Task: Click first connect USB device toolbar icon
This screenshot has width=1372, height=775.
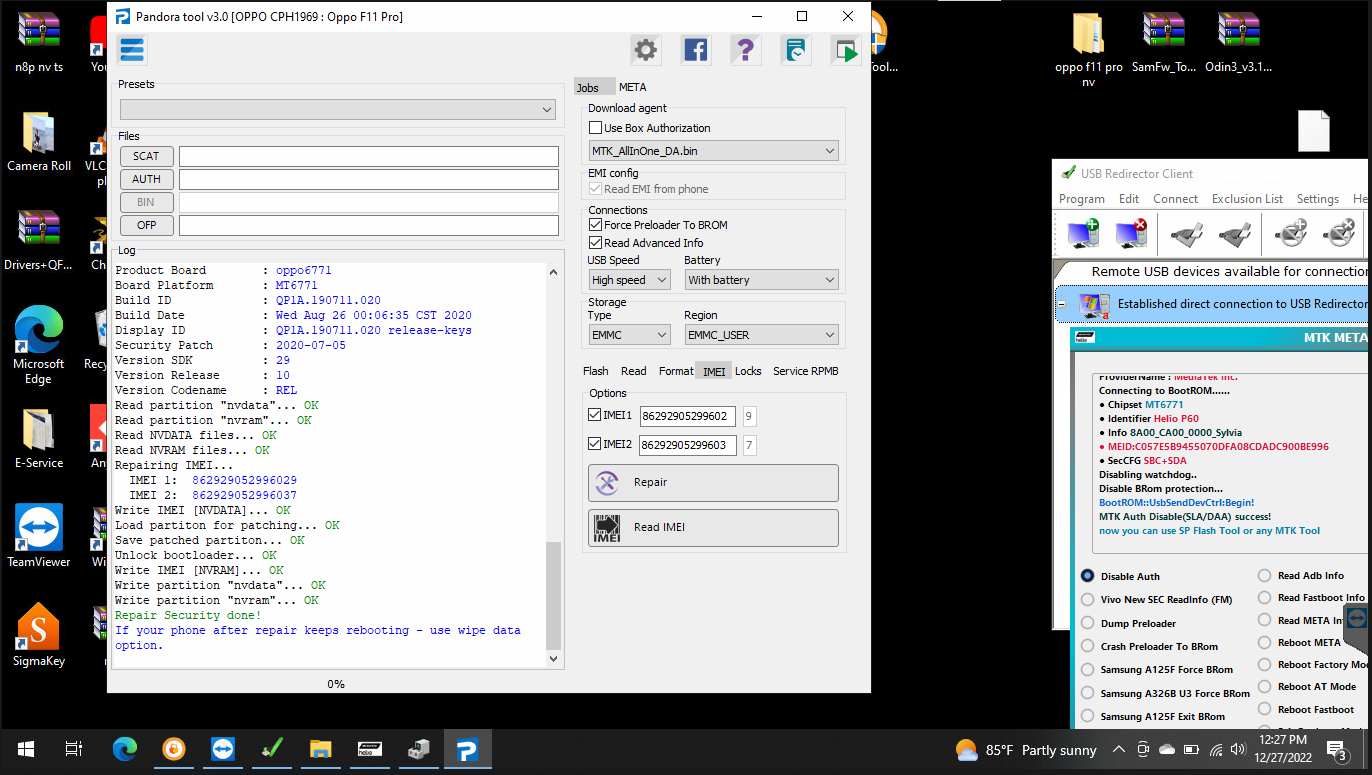Action: 1186,235
